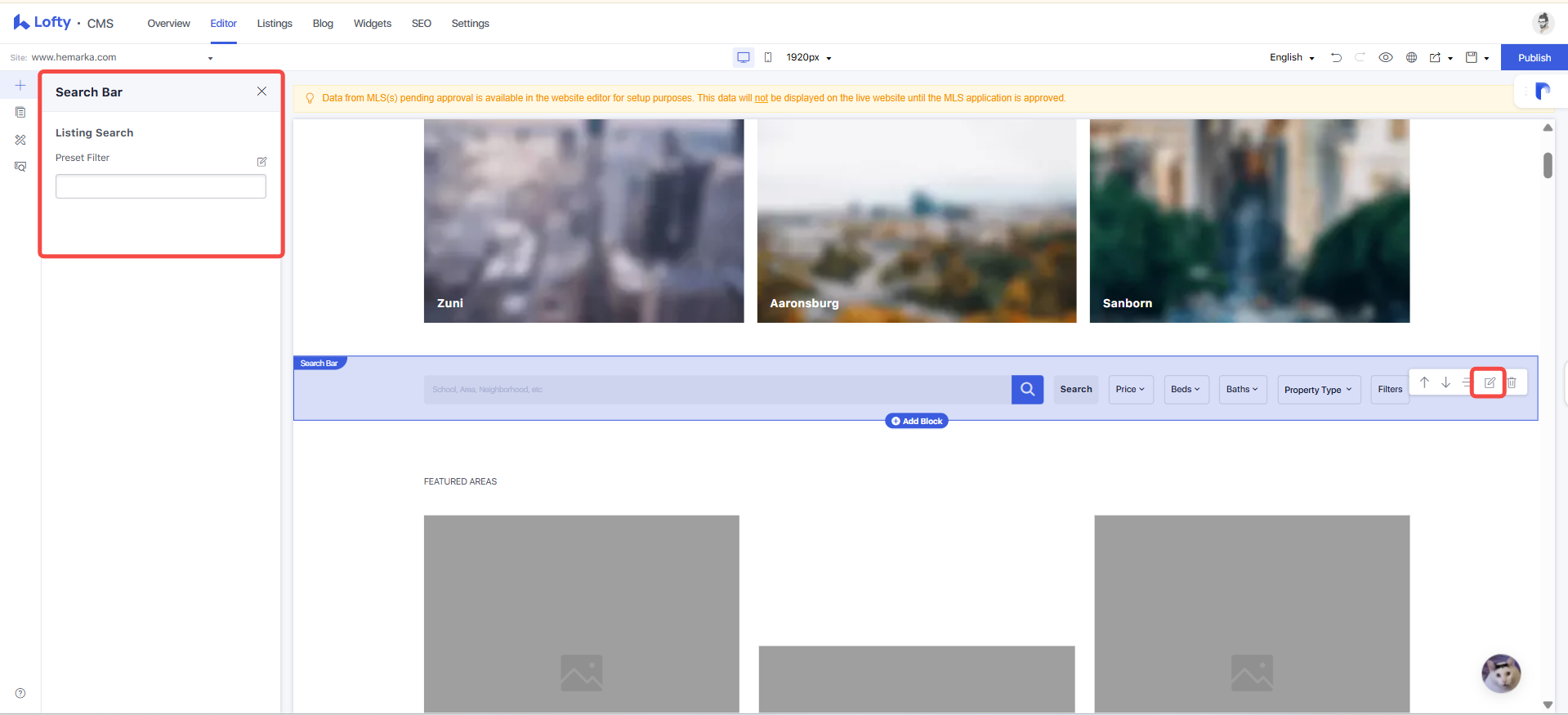Preview the page with the eye icon
This screenshot has height=715, width=1568.
point(1386,57)
